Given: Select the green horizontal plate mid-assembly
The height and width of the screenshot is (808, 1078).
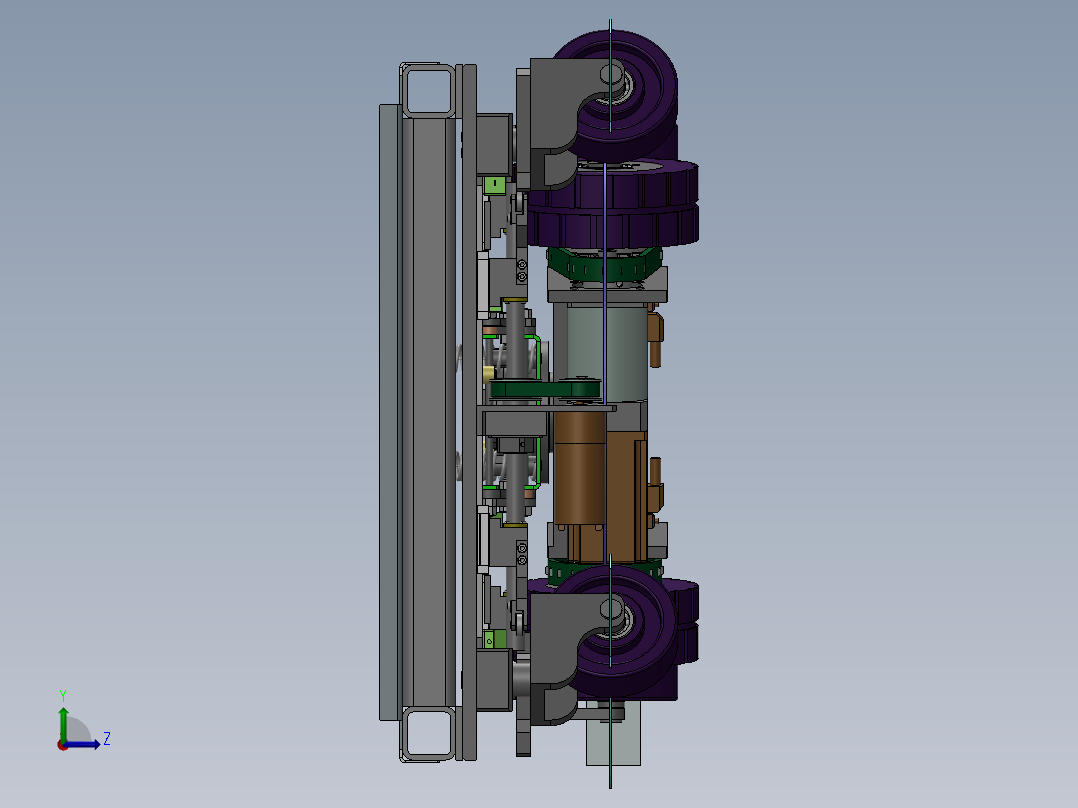Looking at the screenshot, I should point(540,387).
